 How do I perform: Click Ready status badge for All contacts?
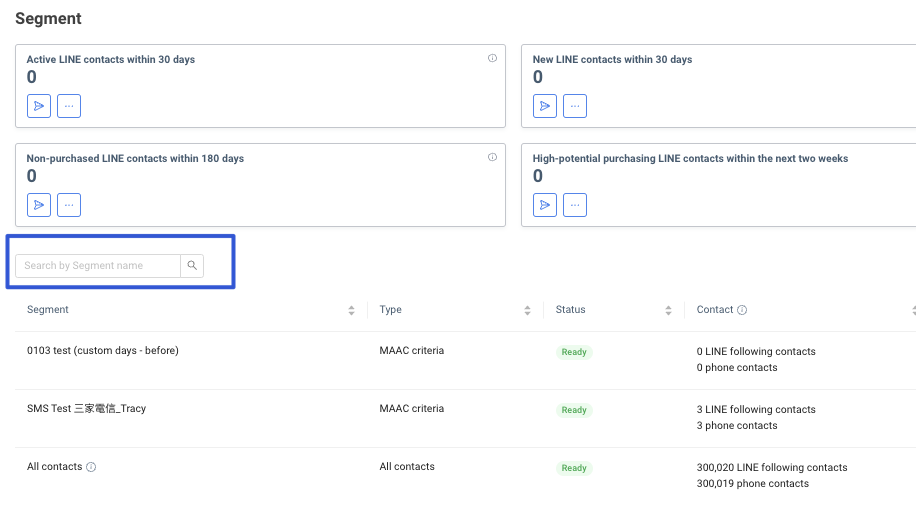click(x=574, y=468)
